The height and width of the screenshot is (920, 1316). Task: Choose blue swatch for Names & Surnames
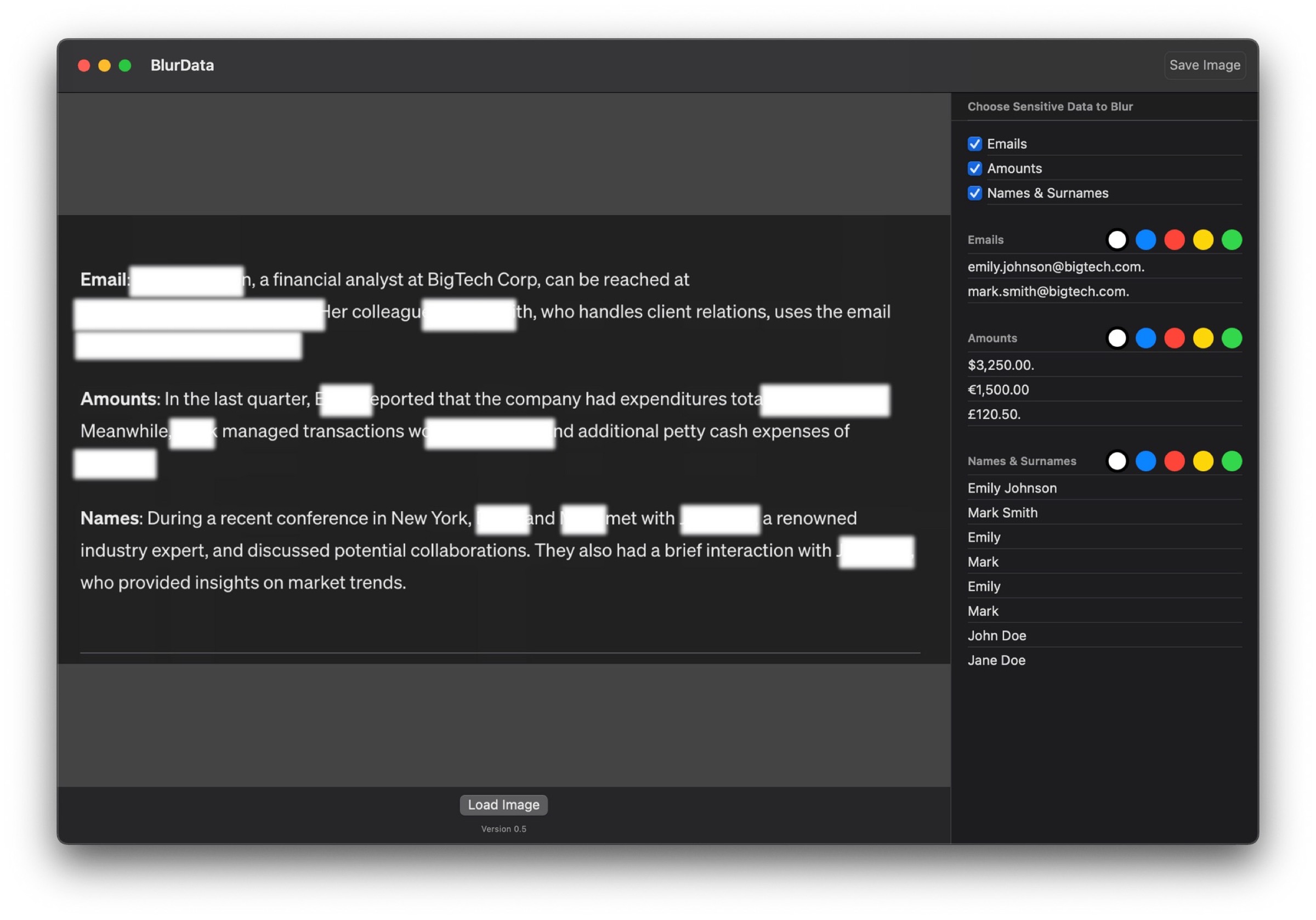point(1145,461)
